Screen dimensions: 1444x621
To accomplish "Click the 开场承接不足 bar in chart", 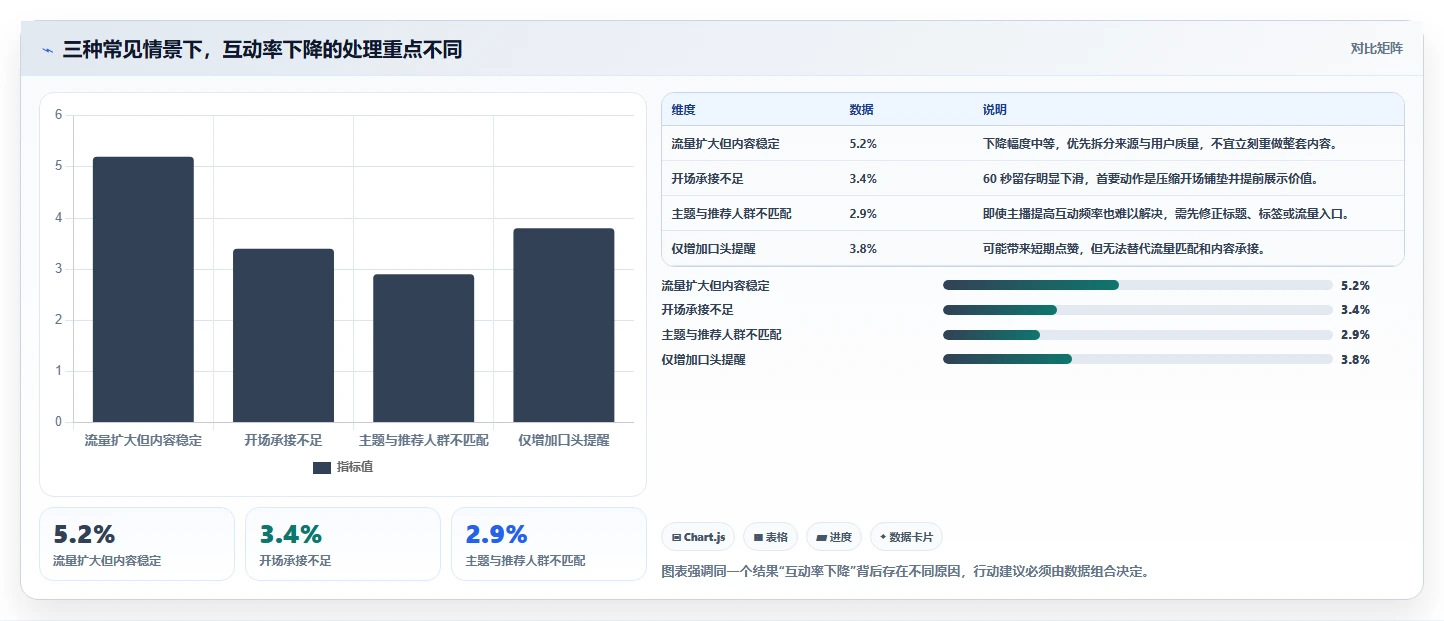I will (283, 335).
